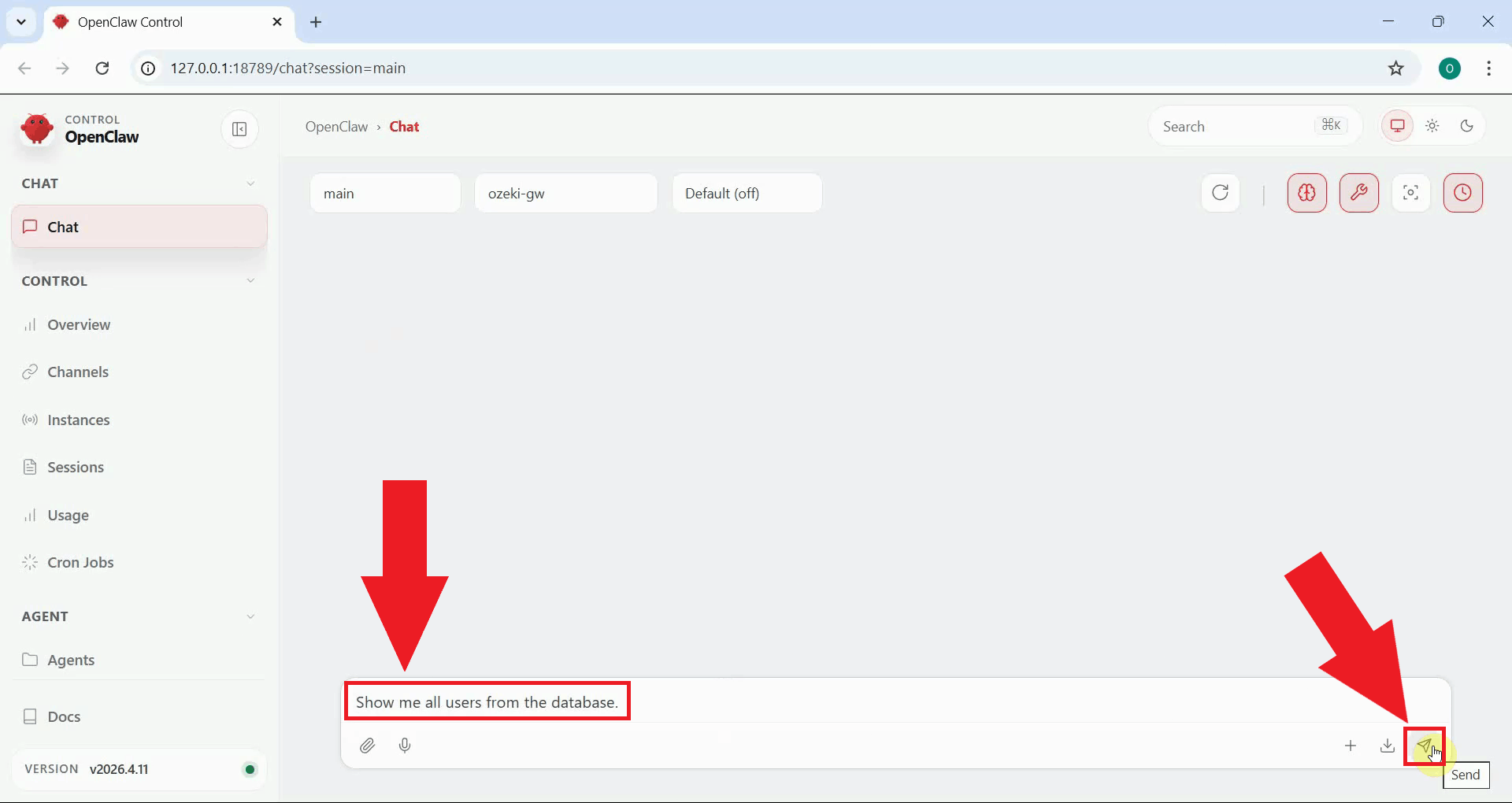The height and width of the screenshot is (803, 1512).
Task: Open the main session dropdown
Action: pyautogui.click(x=385, y=193)
